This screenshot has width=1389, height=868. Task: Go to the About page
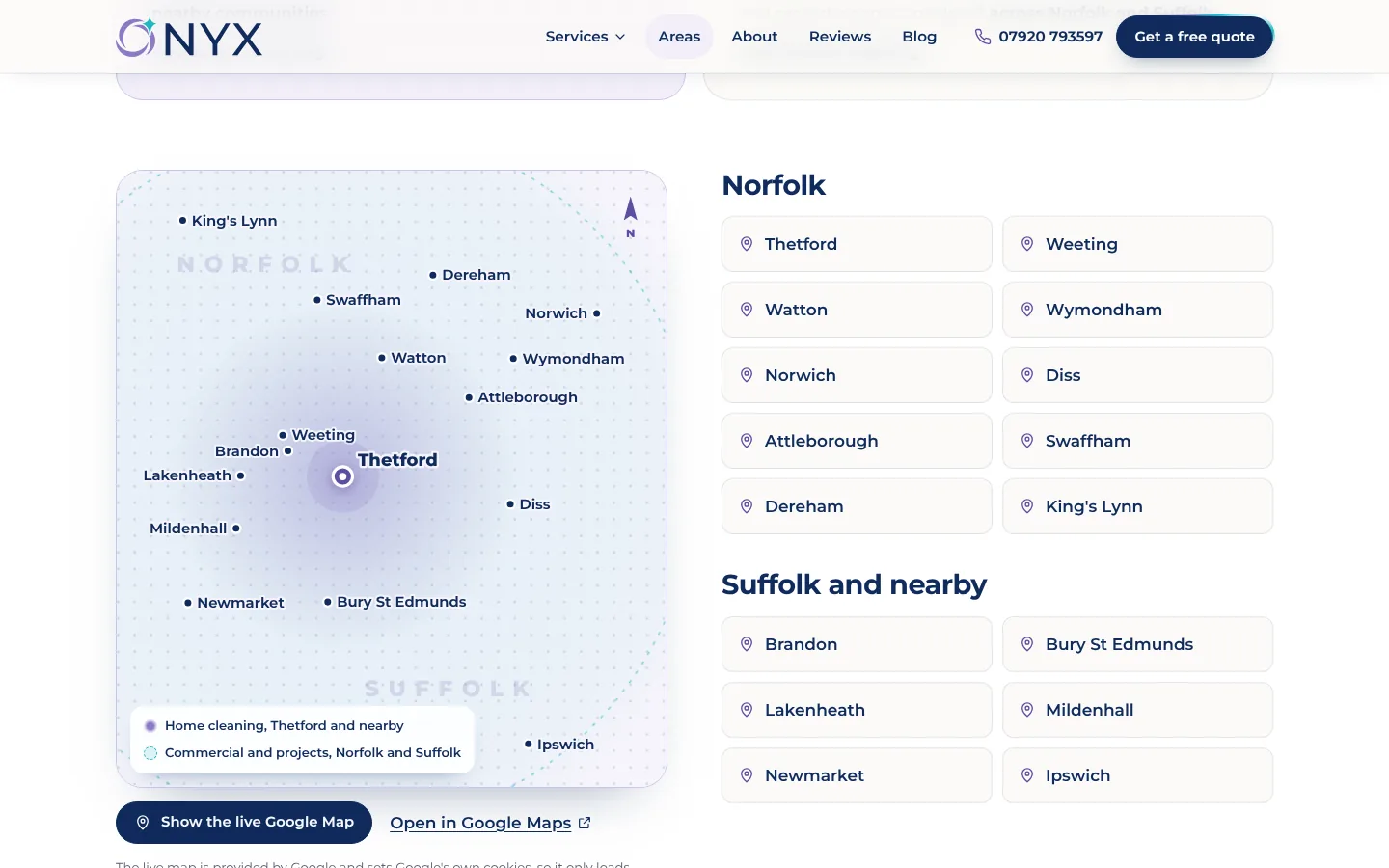click(754, 37)
